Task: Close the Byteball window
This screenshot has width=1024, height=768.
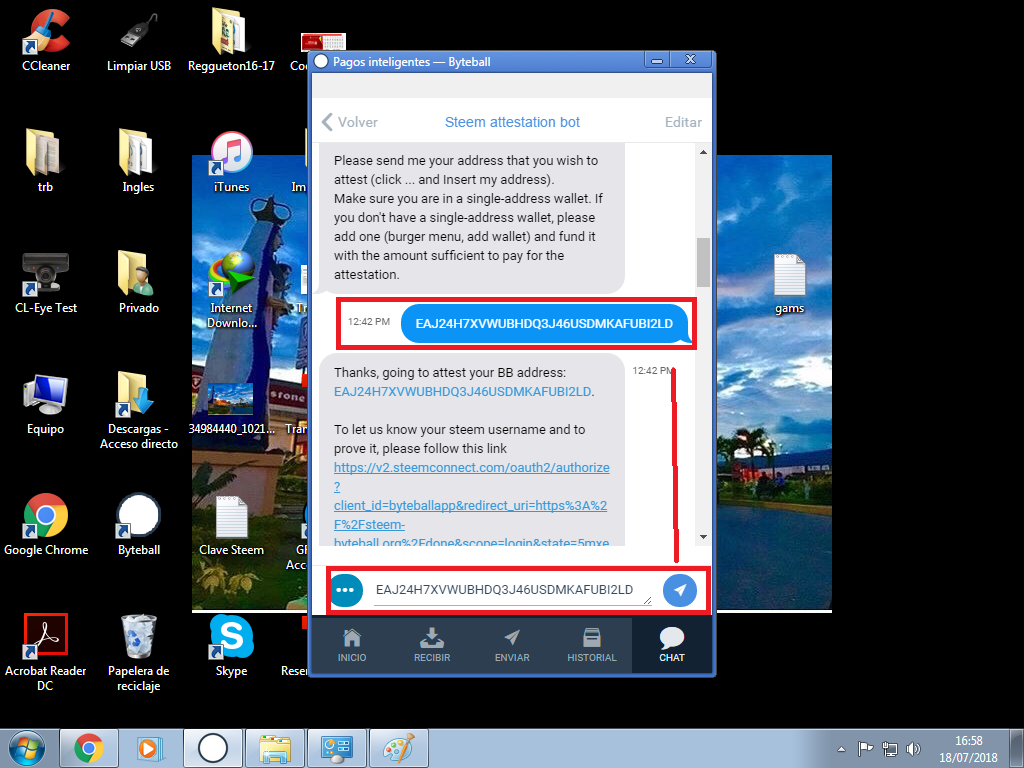Action: [x=690, y=59]
